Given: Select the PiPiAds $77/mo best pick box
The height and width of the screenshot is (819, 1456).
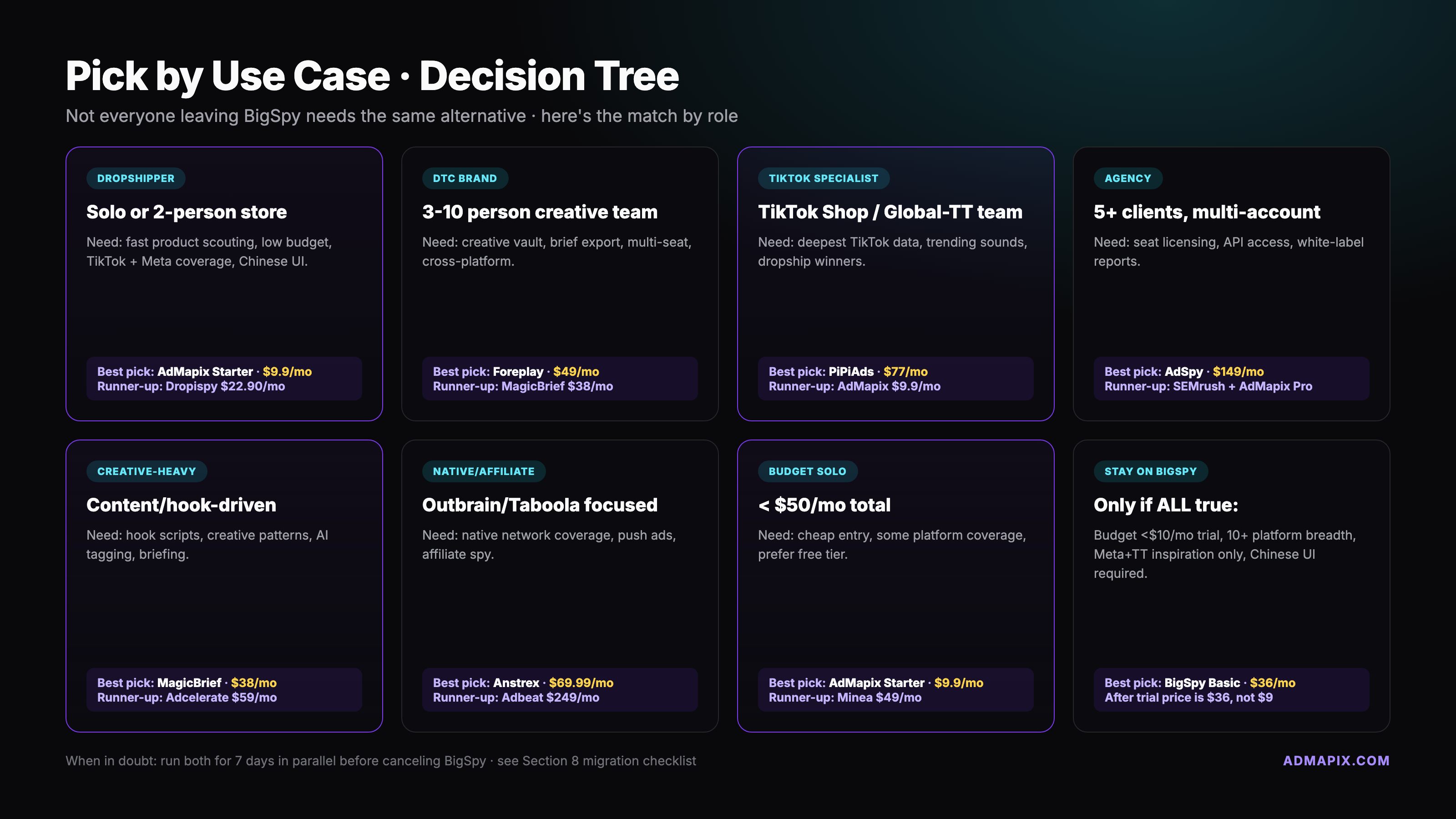Looking at the screenshot, I should [x=895, y=379].
